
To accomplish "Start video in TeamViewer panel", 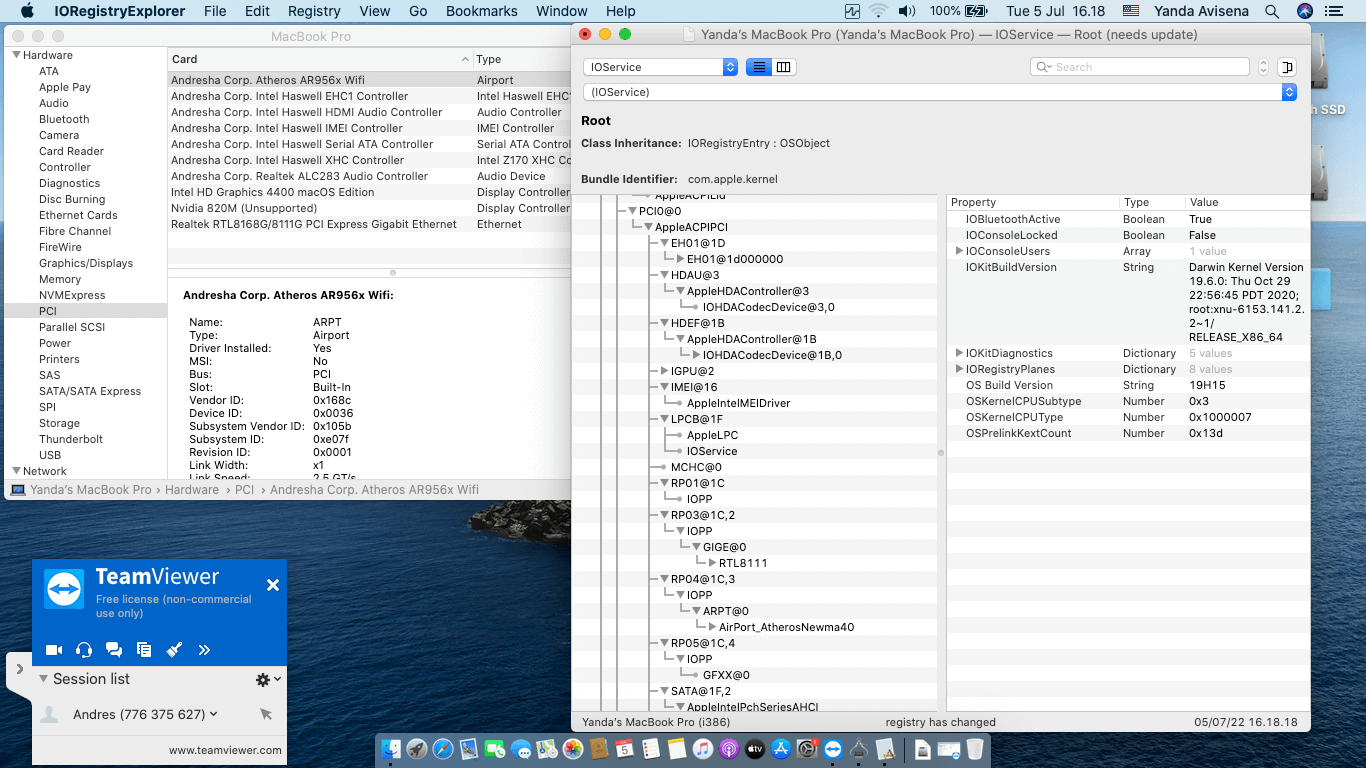I will pyautogui.click(x=54, y=650).
